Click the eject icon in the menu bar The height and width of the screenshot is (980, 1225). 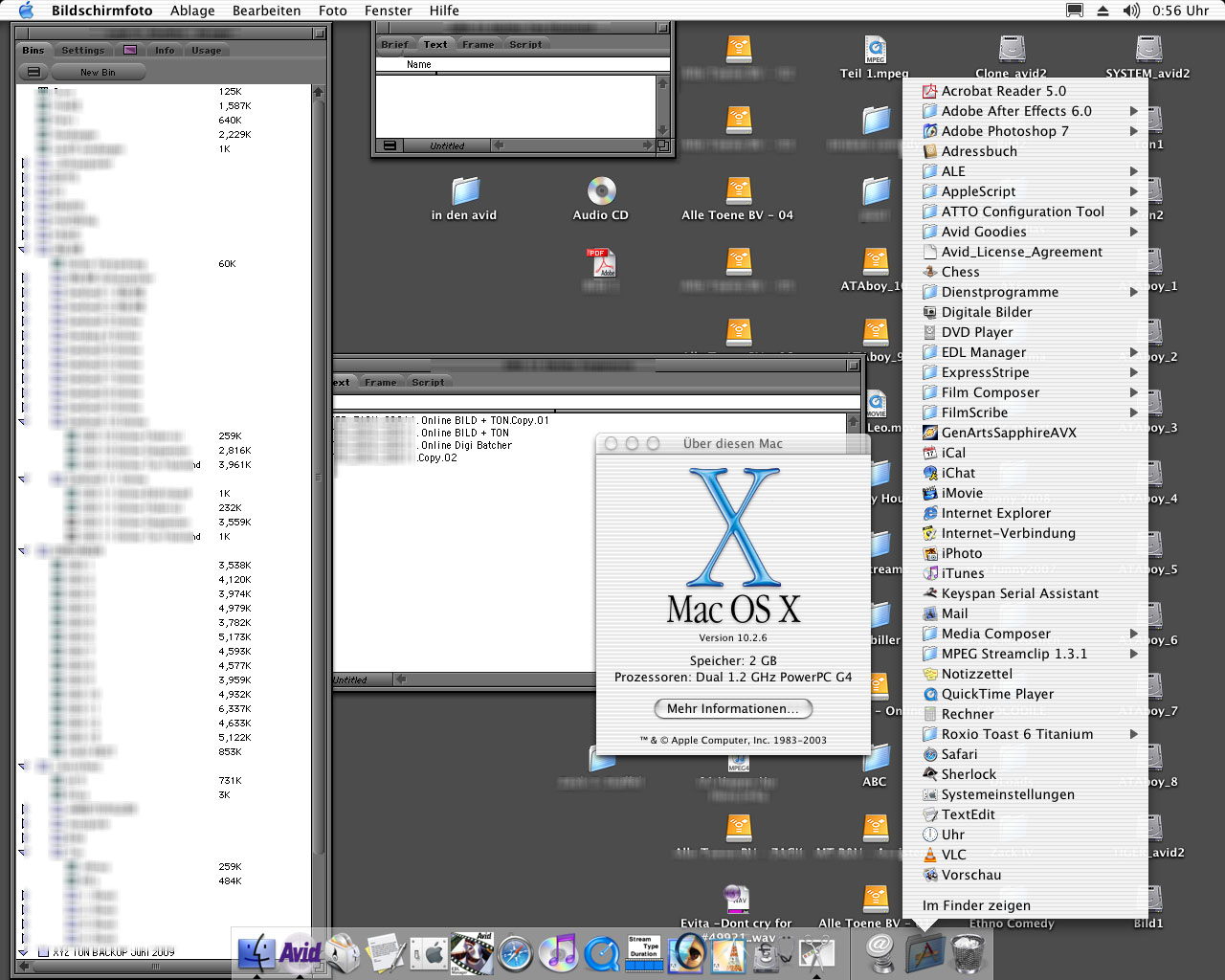click(x=1102, y=11)
